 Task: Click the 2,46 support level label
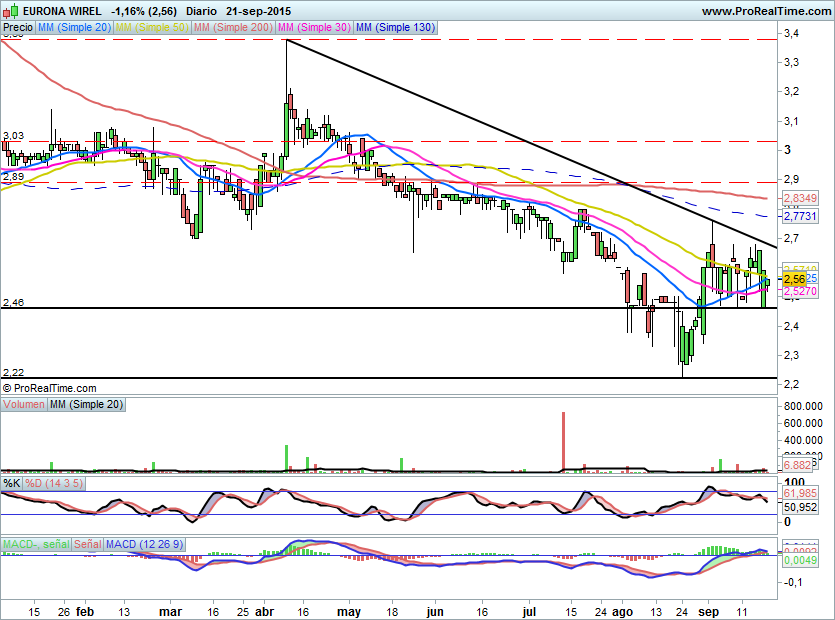point(13,303)
